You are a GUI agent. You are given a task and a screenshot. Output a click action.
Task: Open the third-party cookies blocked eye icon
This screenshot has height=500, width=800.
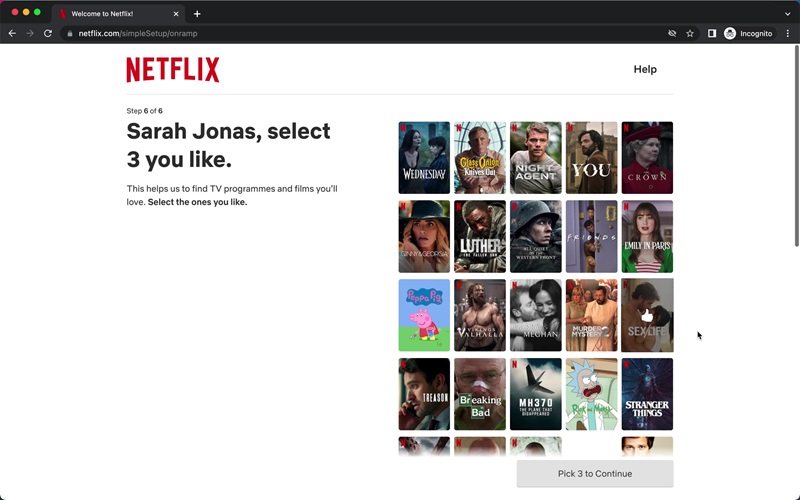(x=672, y=34)
